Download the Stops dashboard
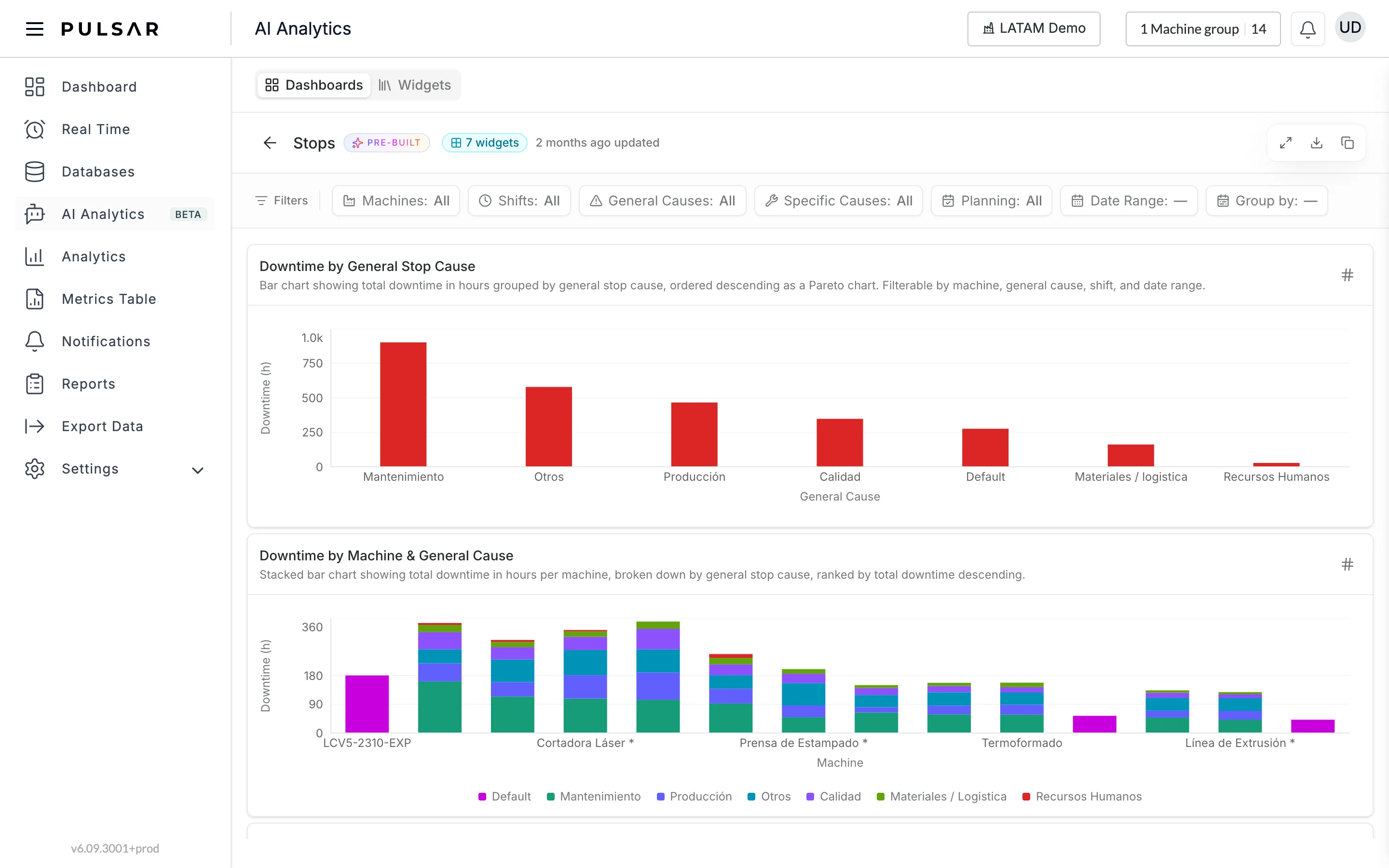The height and width of the screenshot is (868, 1389). click(x=1317, y=142)
